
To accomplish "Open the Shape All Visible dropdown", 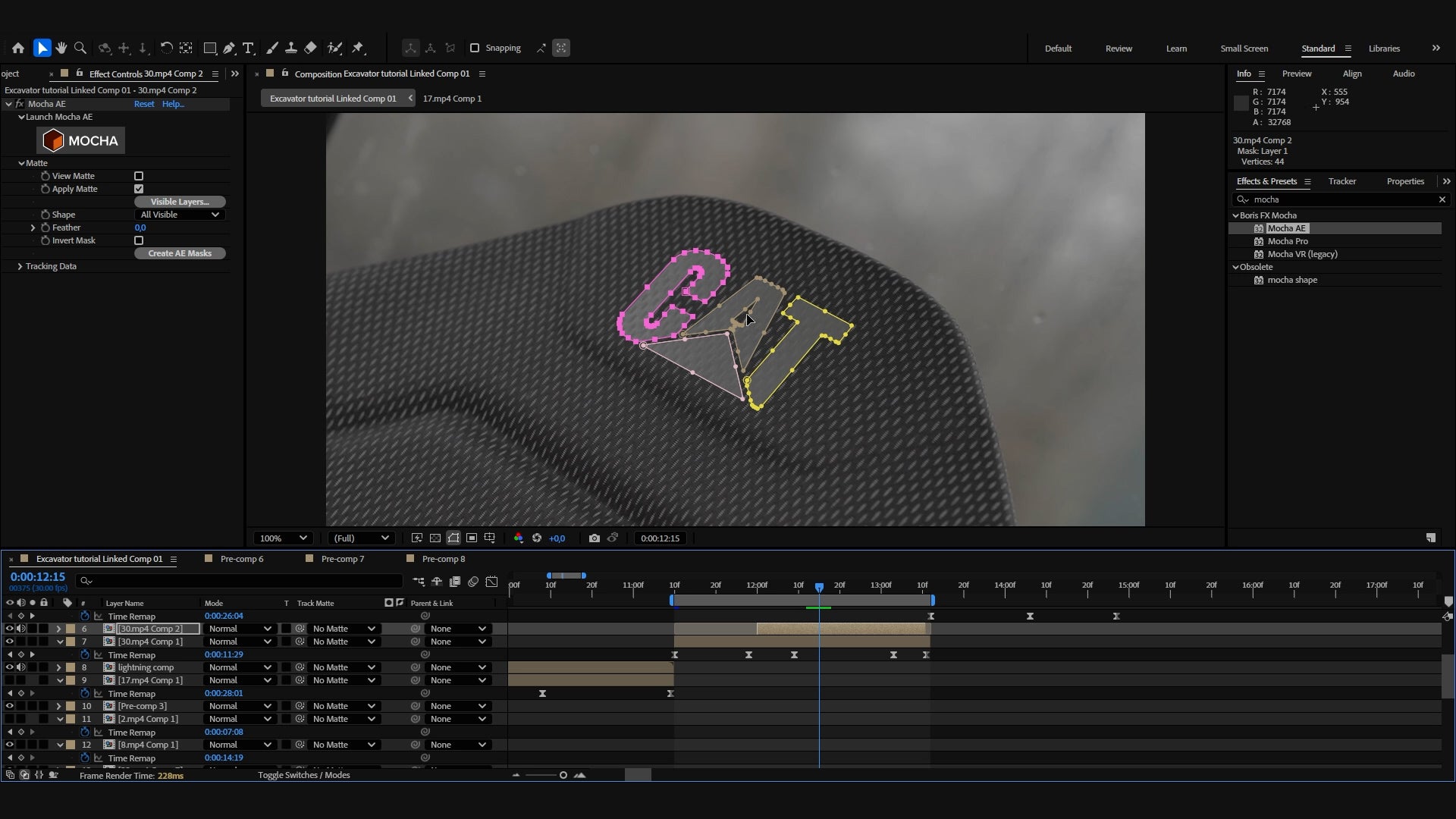I will point(180,215).
